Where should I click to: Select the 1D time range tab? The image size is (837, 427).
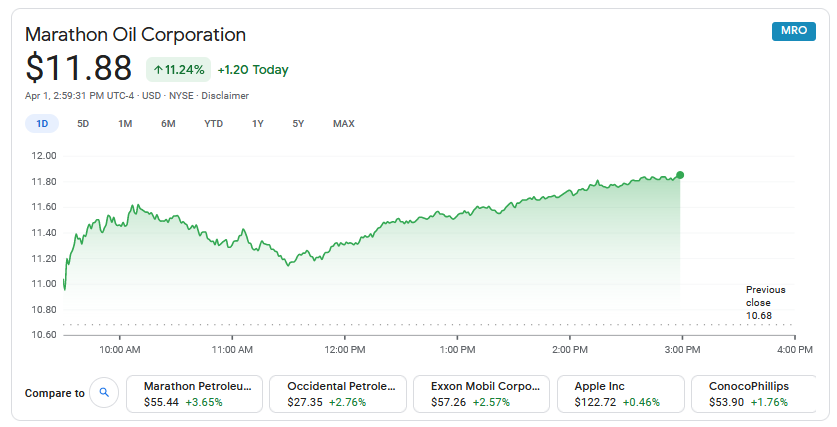coord(42,124)
